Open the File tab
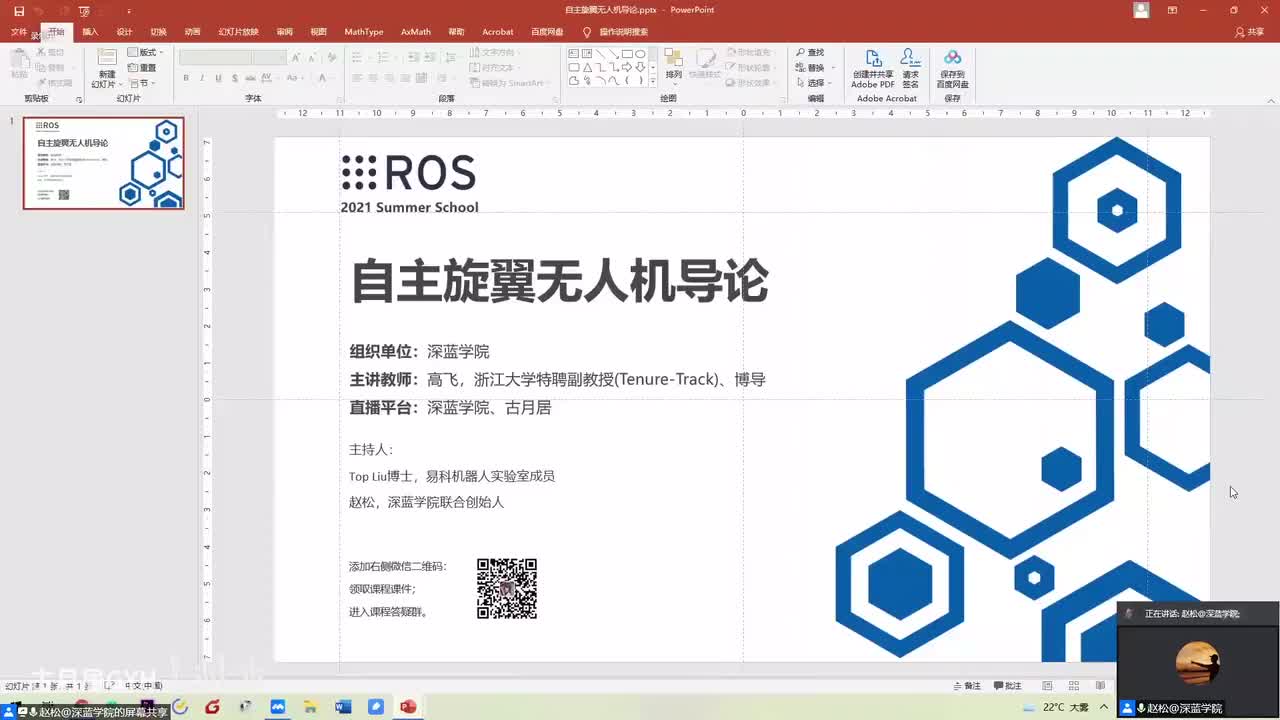Viewport: 1280px width, 720px height. 18,32
